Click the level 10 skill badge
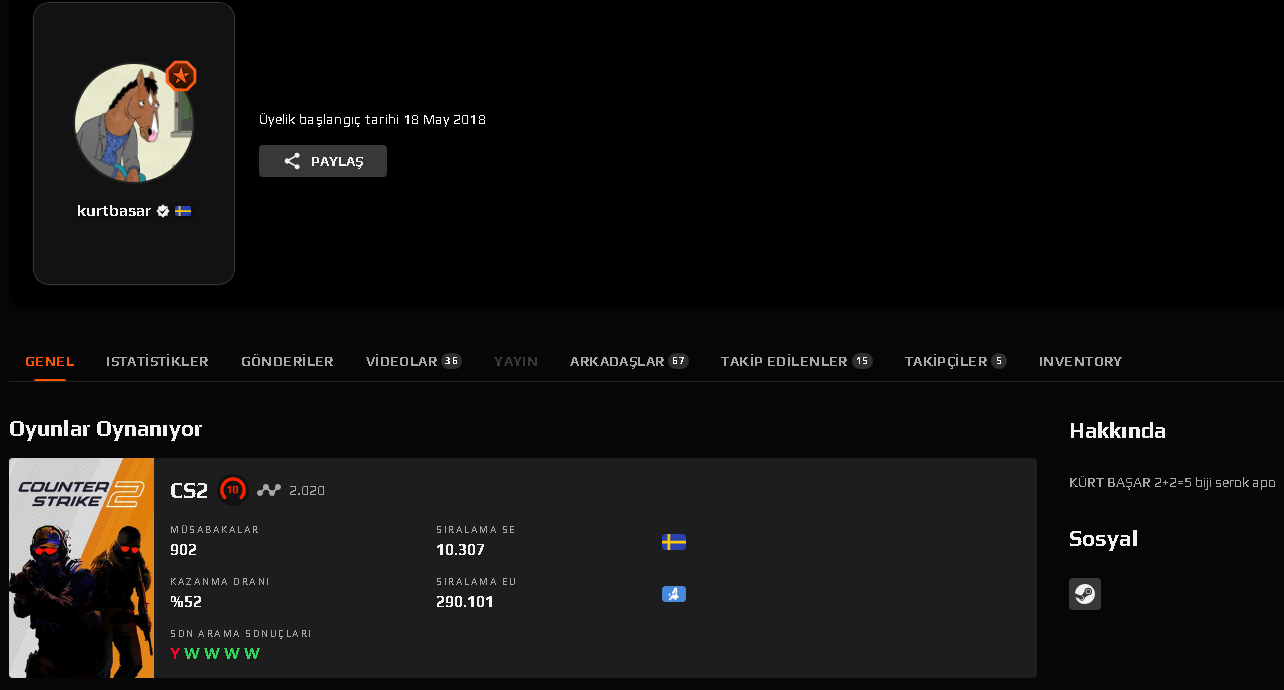 [233, 490]
